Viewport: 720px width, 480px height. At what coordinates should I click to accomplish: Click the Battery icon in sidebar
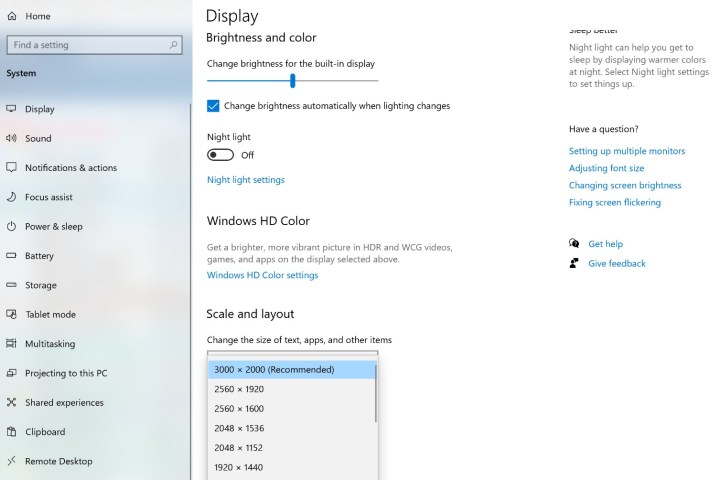pyautogui.click(x=12, y=256)
